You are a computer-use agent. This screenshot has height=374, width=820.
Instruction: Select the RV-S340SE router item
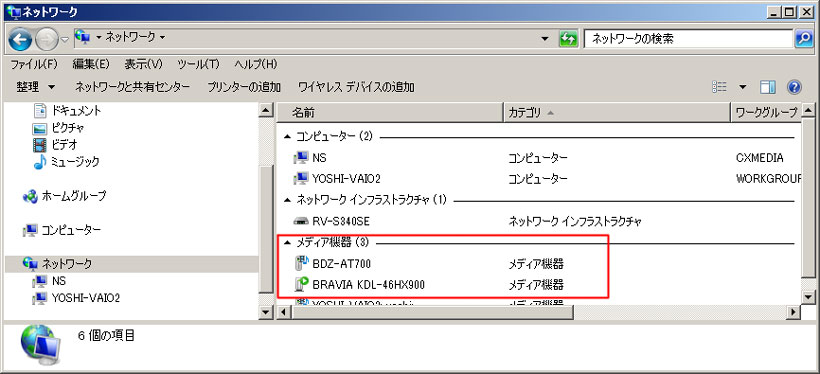pos(332,221)
